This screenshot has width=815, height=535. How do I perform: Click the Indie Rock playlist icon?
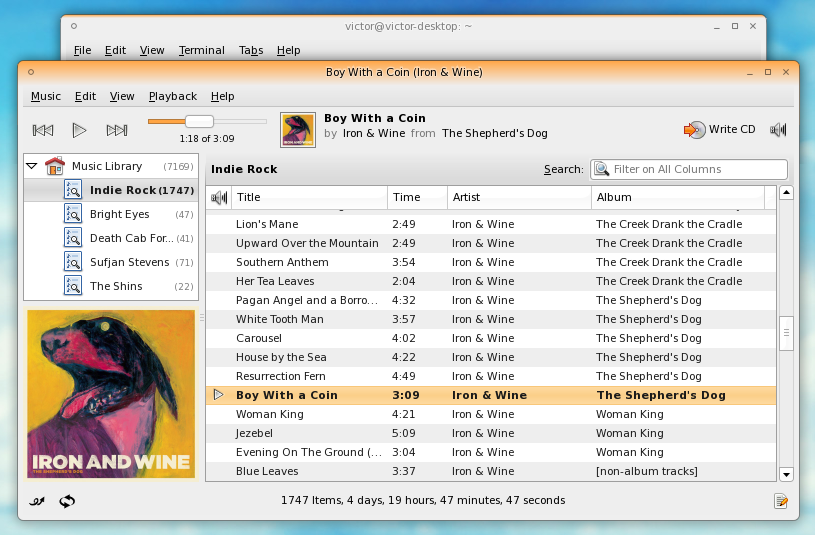(73, 190)
